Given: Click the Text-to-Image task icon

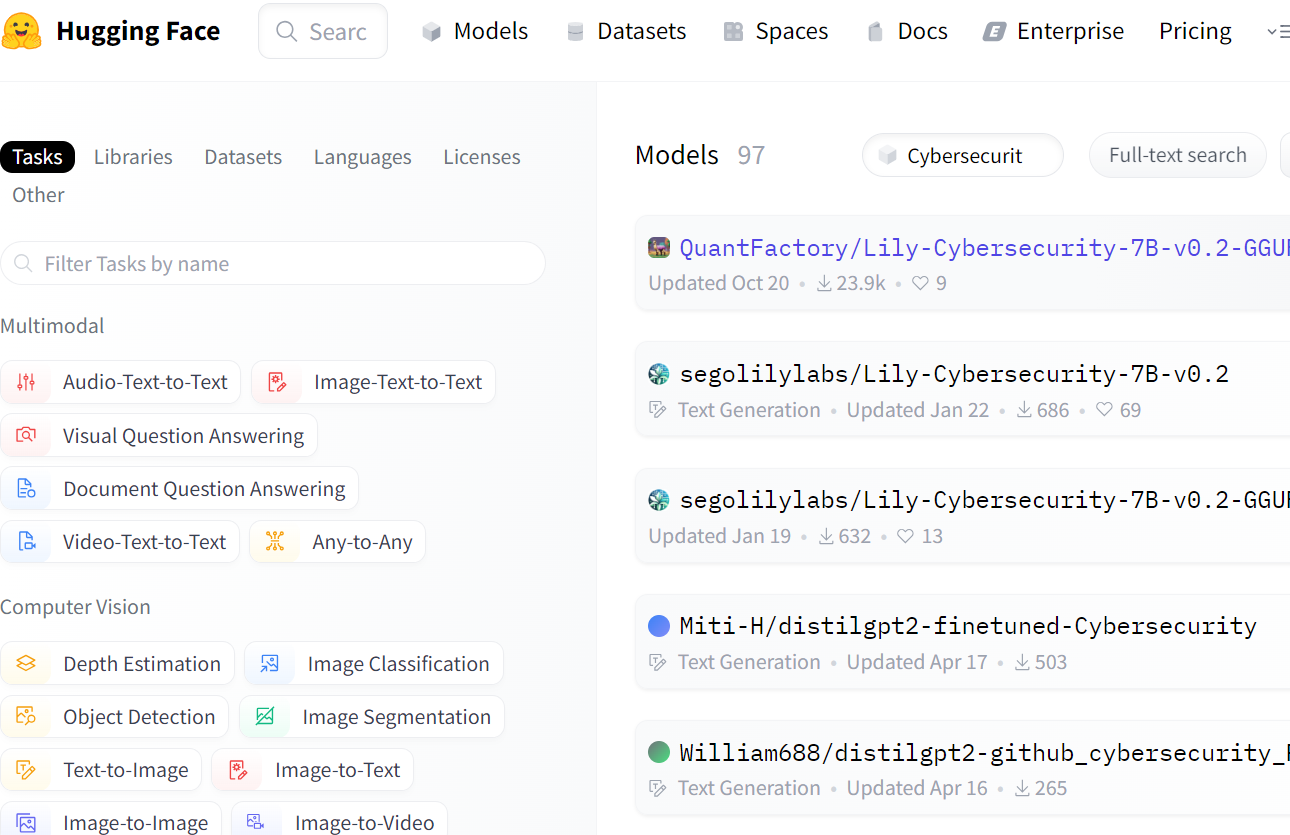Looking at the screenshot, I should 26,770.
